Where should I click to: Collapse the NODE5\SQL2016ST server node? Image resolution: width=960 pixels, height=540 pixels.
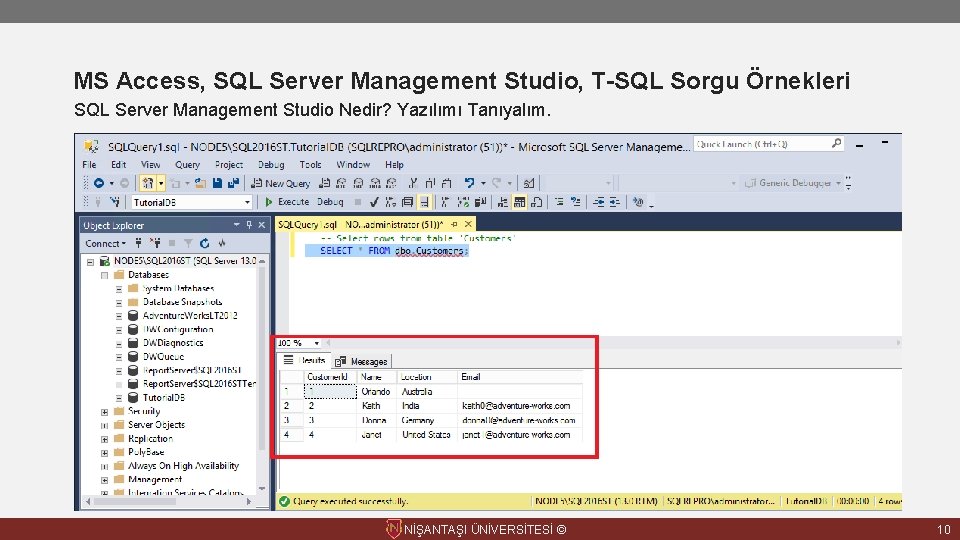point(91,261)
